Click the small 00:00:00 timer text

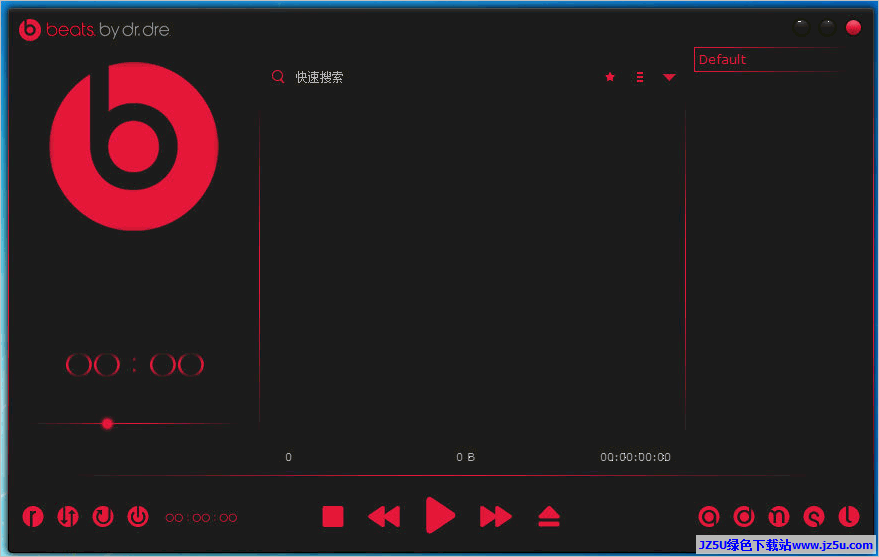(201, 517)
